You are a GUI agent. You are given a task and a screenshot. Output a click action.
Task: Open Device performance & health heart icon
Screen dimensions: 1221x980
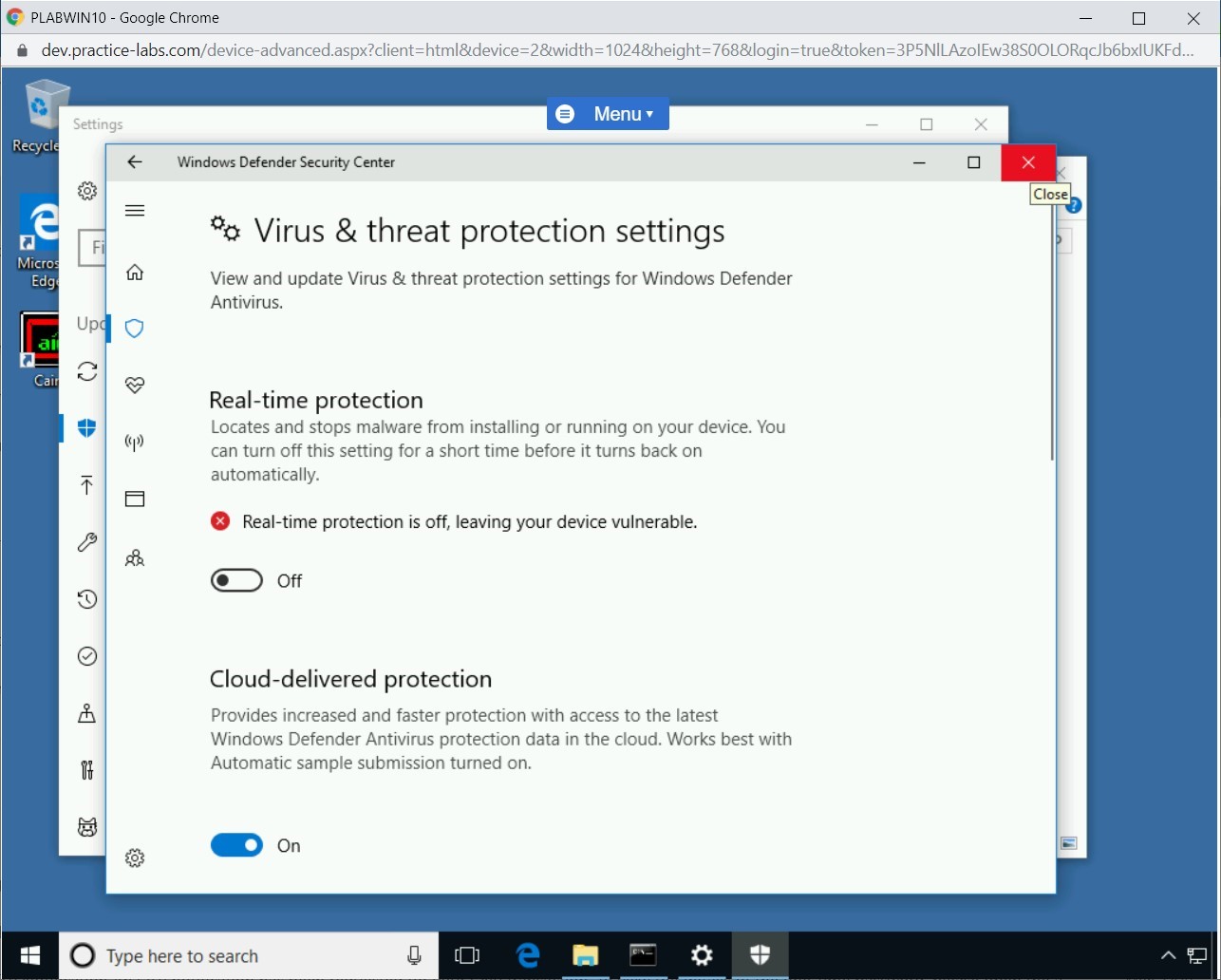[x=135, y=385]
